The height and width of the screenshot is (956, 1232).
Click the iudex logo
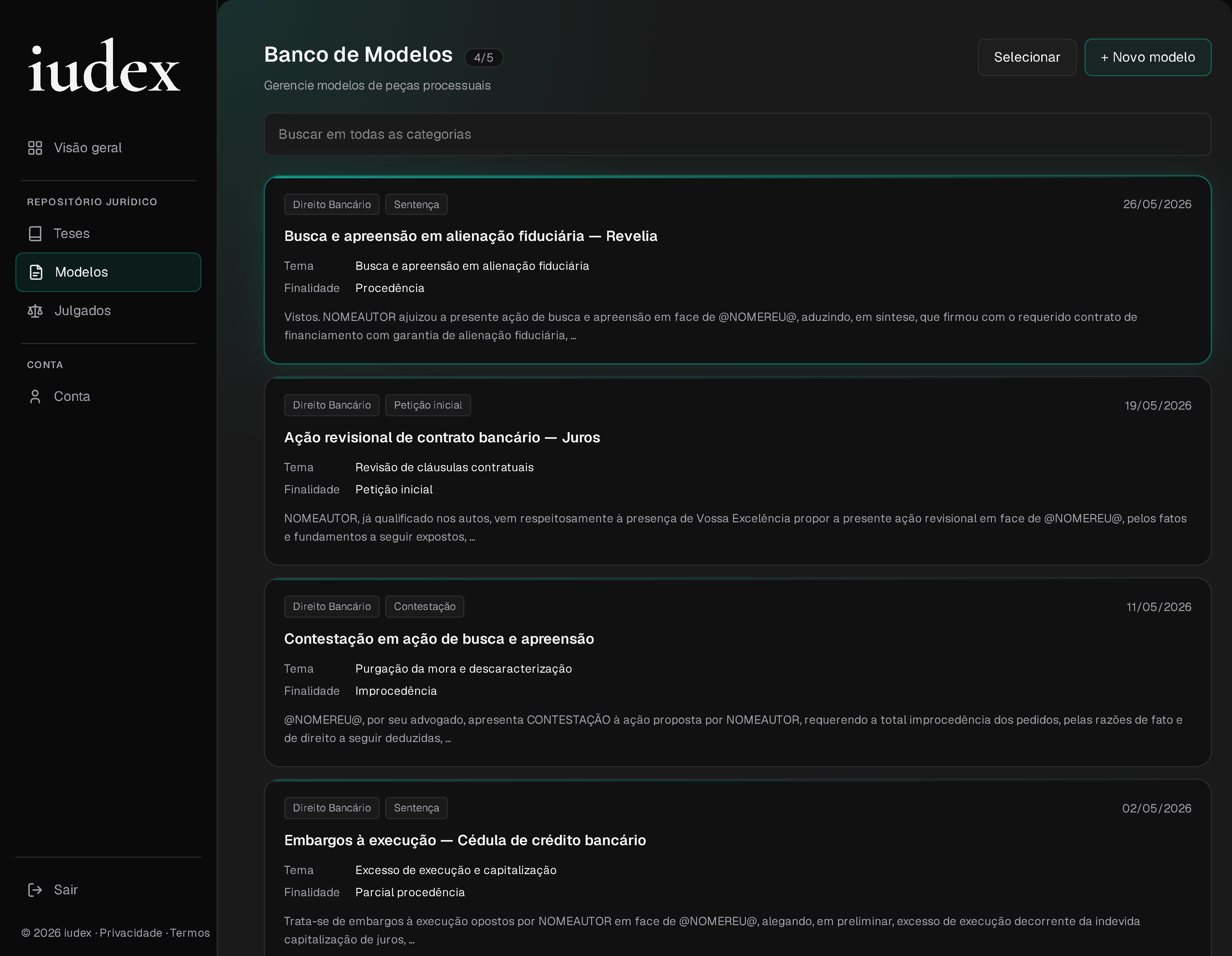pos(104,66)
